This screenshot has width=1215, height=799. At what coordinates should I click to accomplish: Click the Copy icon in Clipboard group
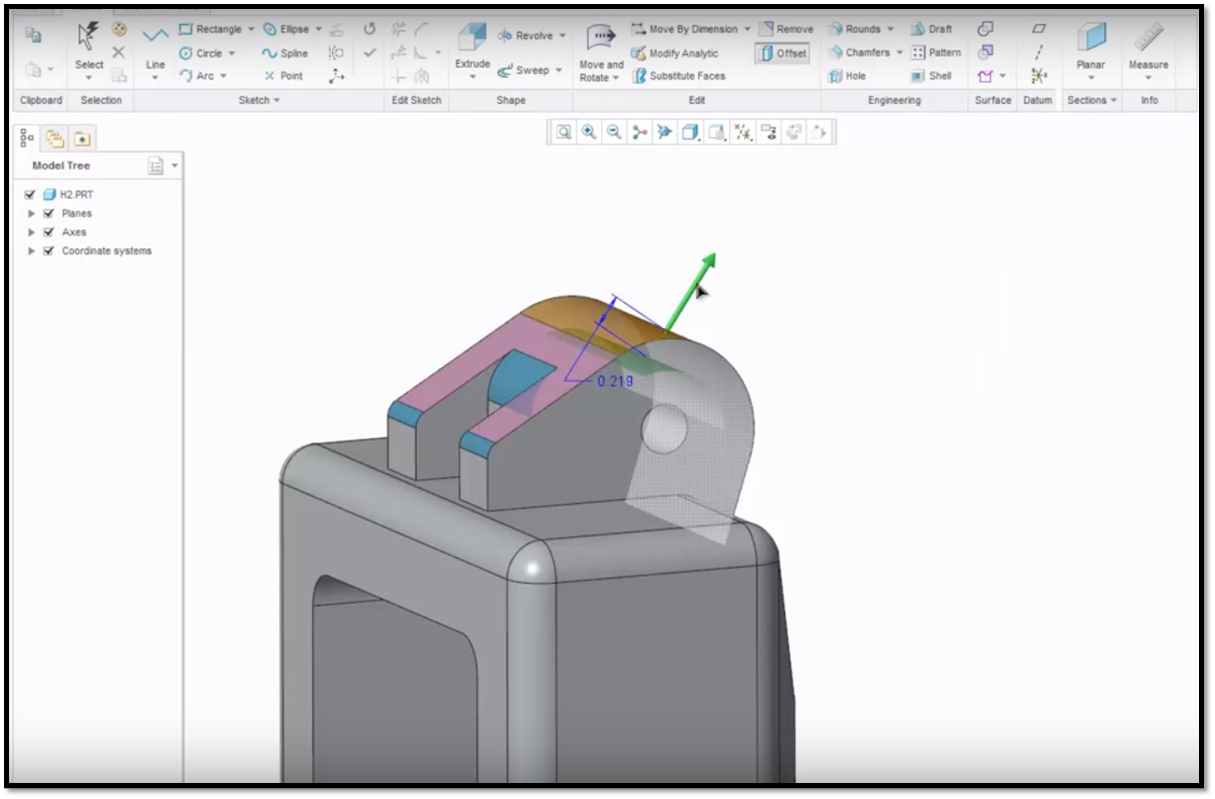[x=33, y=35]
